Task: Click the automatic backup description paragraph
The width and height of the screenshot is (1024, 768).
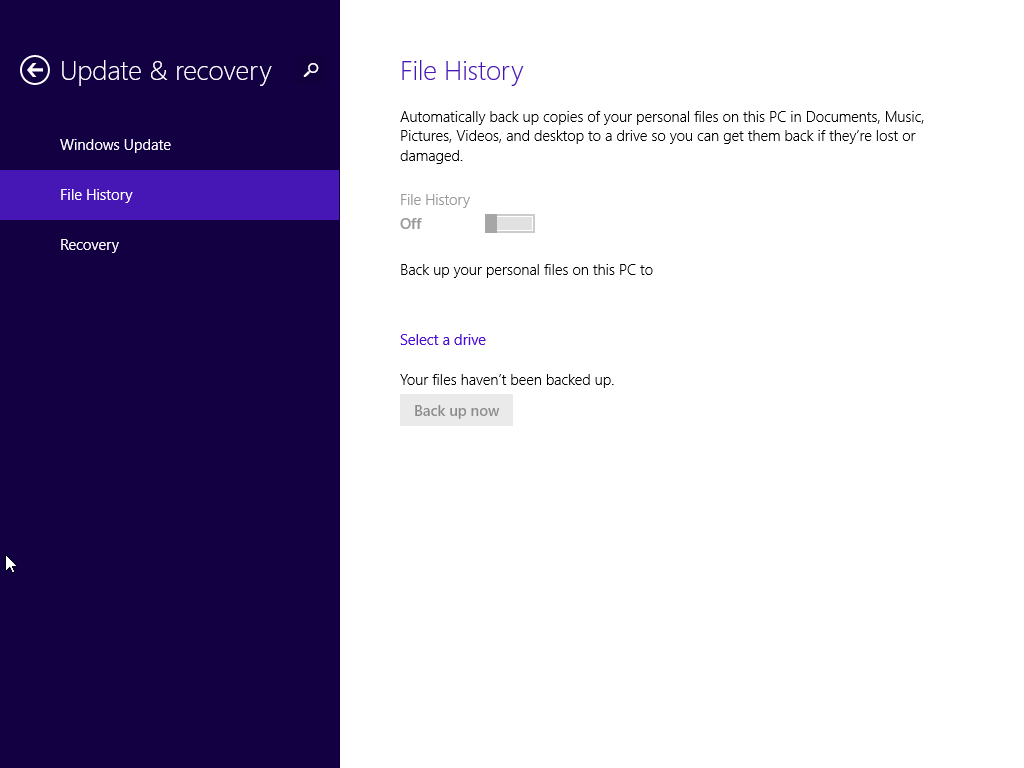Action: (x=660, y=136)
